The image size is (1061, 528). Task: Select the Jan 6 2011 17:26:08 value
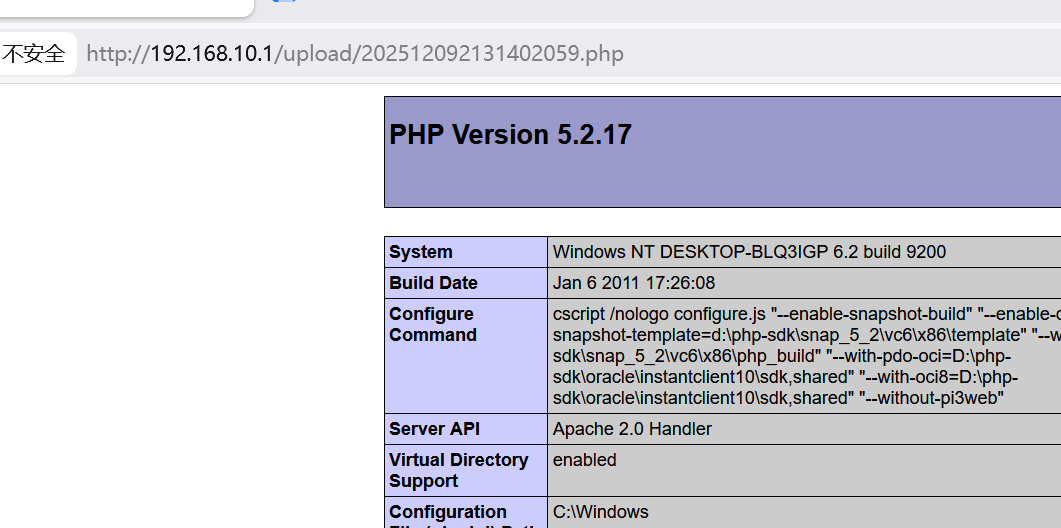633,283
